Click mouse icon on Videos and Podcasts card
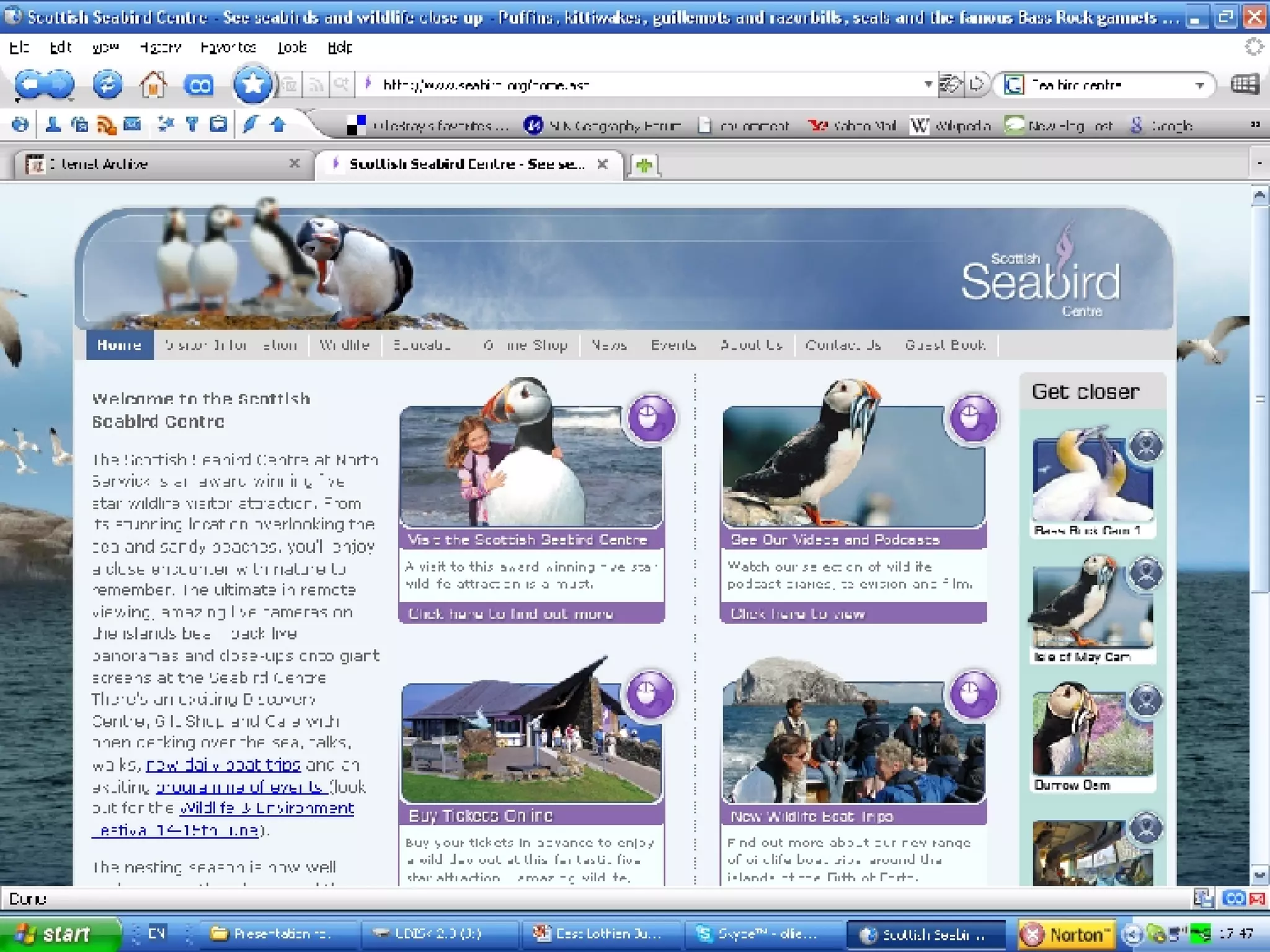This screenshot has width=1270, height=952. tap(972, 418)
